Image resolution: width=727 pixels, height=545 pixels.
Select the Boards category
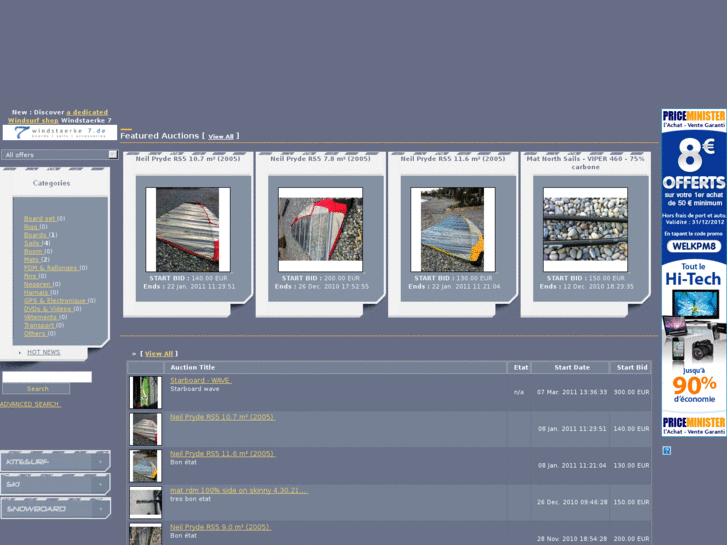coord(35,235)
